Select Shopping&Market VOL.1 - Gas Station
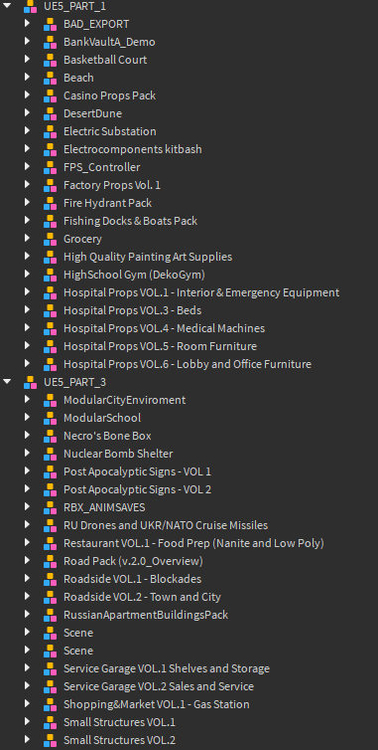Screen dimensions: 378x750 point(156,704)
